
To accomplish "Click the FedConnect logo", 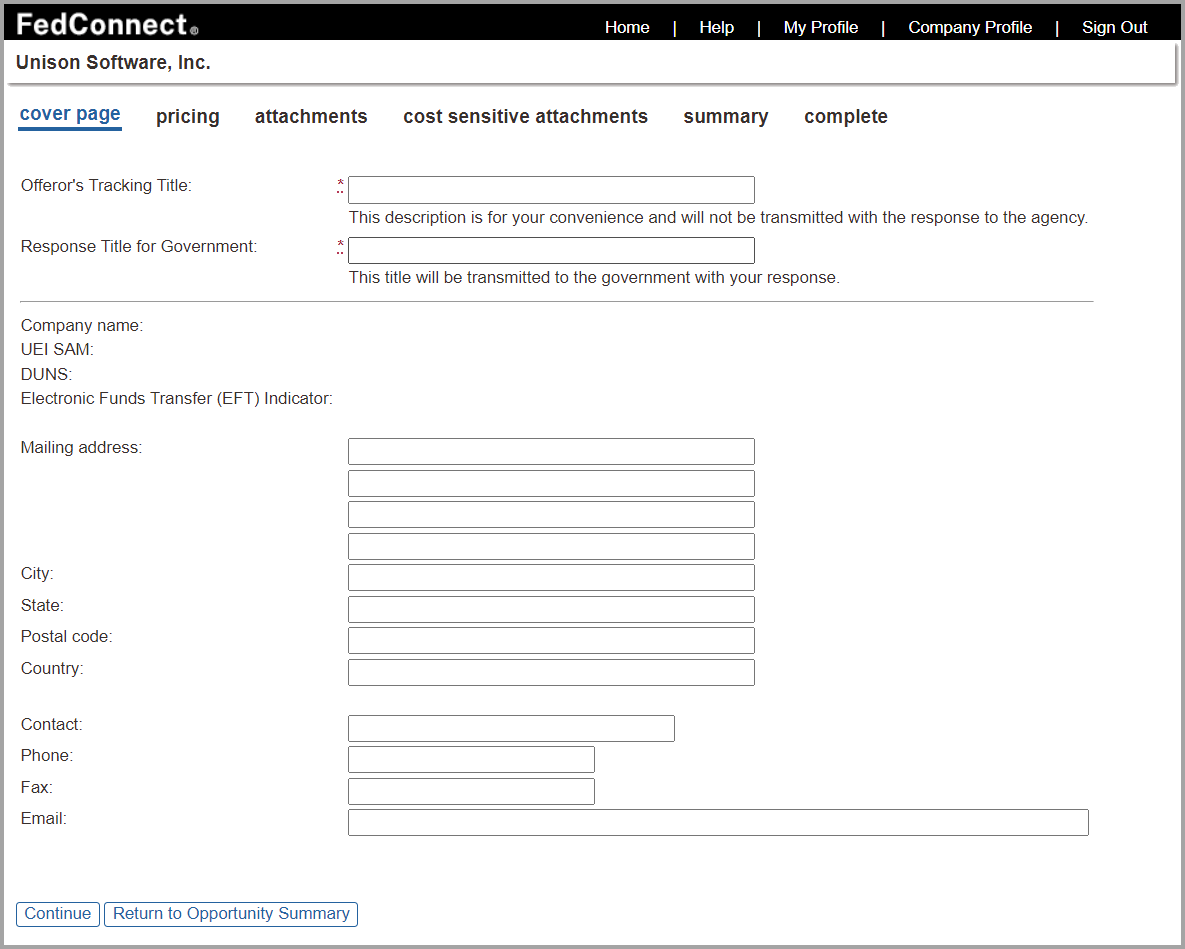I will click(107, 25).
